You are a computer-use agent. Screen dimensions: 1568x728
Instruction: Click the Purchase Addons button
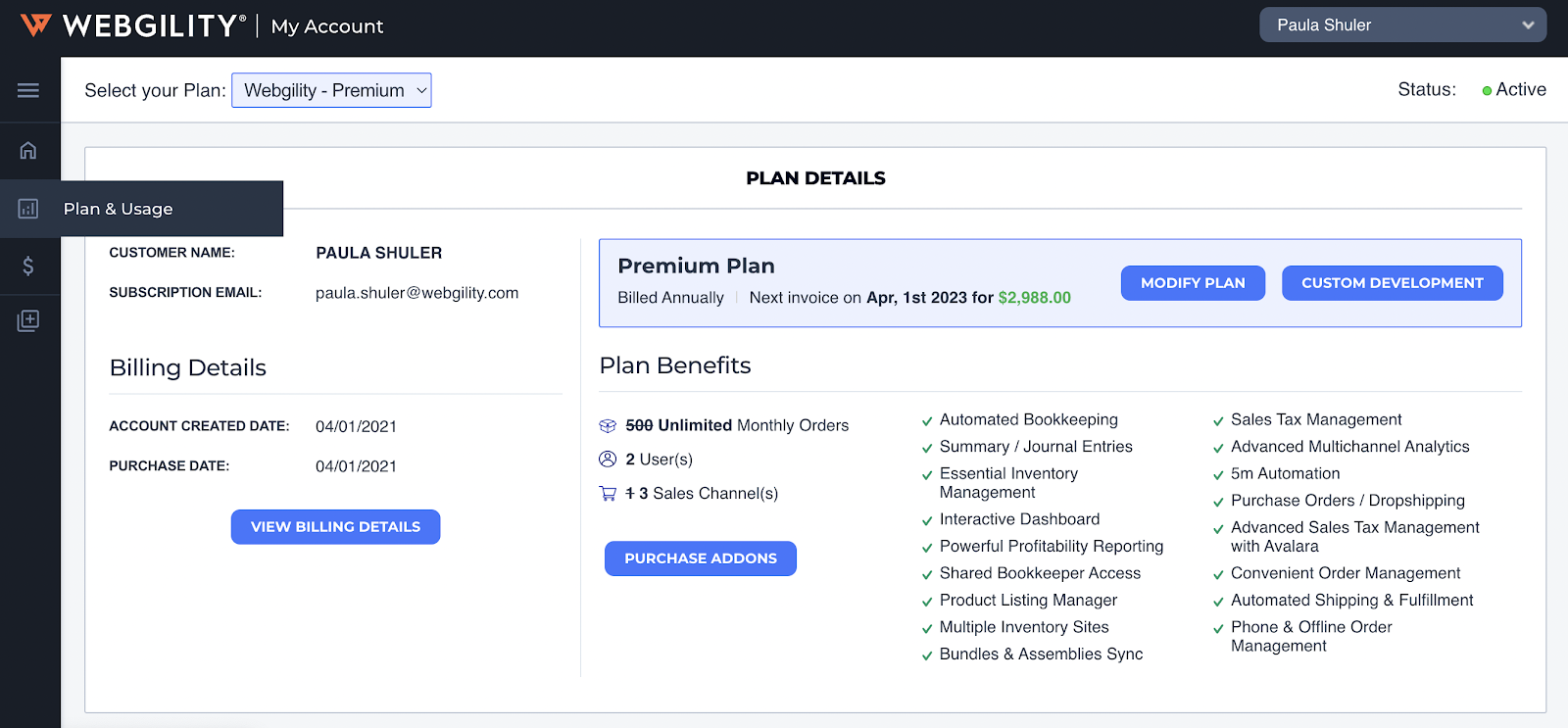pyautogui.click(x=701, y=558)
